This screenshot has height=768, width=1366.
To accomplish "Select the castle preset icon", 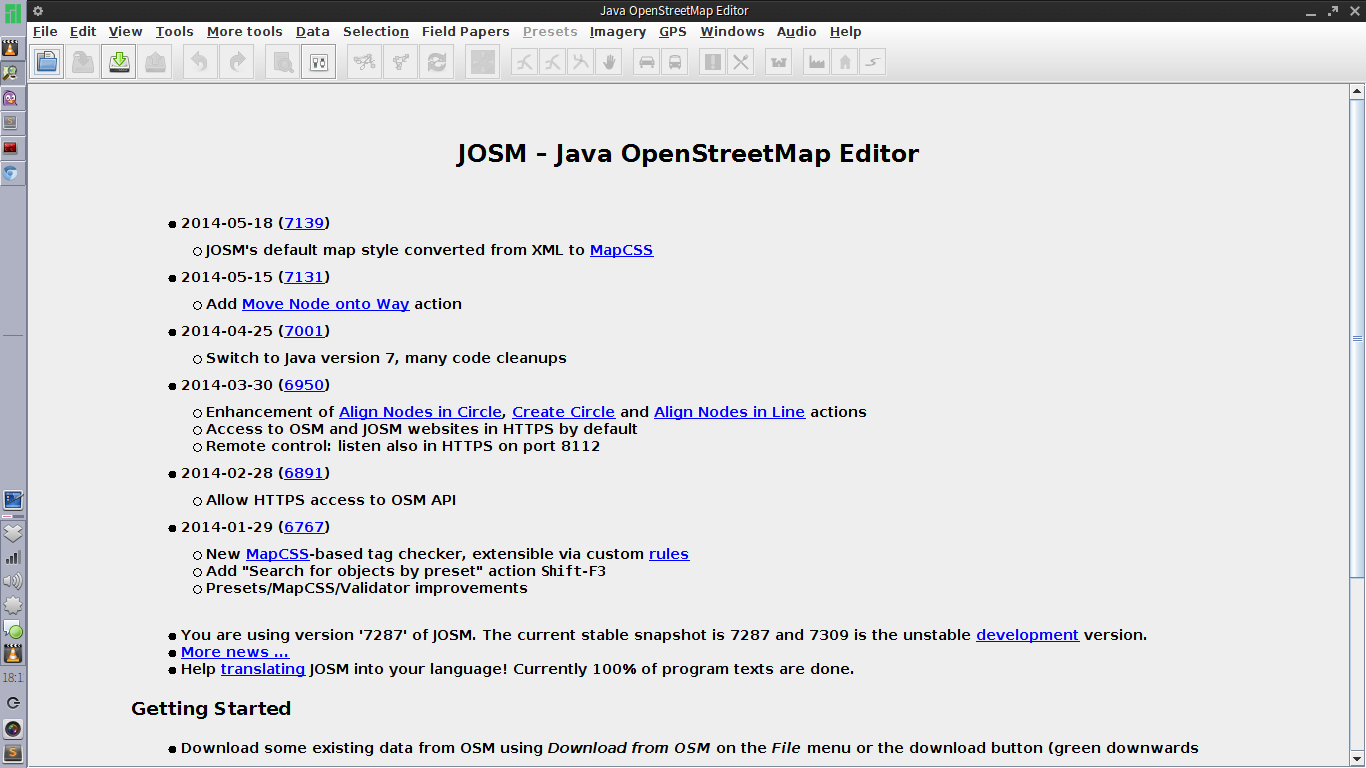I will click(x=779, y=62).
